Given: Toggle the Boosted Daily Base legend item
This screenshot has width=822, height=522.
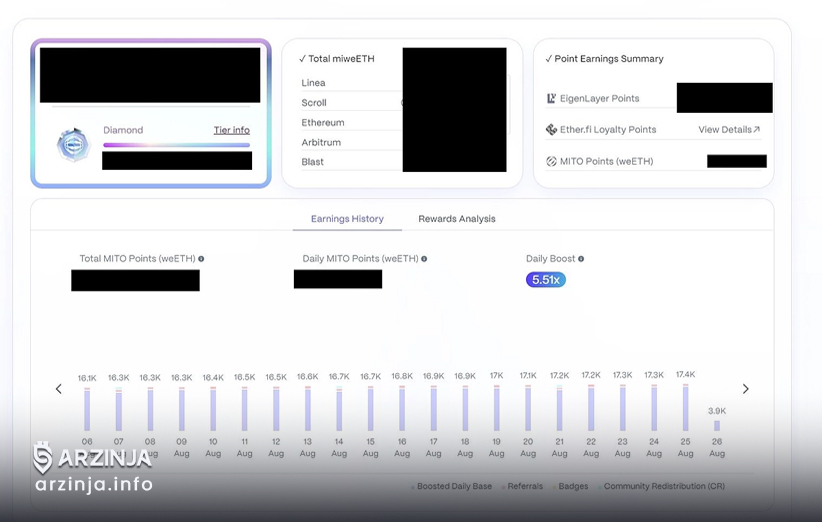Looking at the screenshot, I should [x=452, y=486].
